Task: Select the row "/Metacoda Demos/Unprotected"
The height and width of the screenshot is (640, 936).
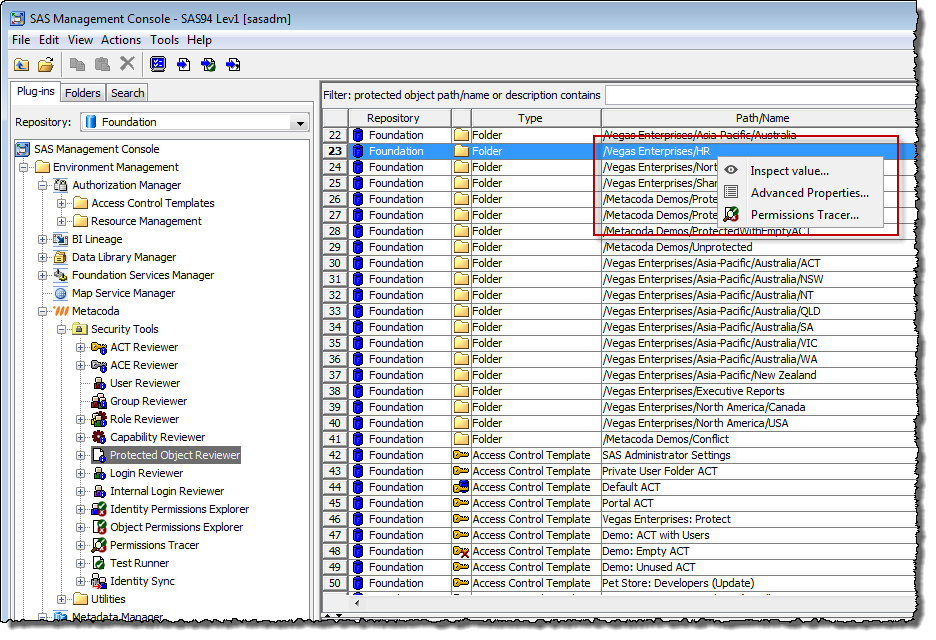Action: 620,247
